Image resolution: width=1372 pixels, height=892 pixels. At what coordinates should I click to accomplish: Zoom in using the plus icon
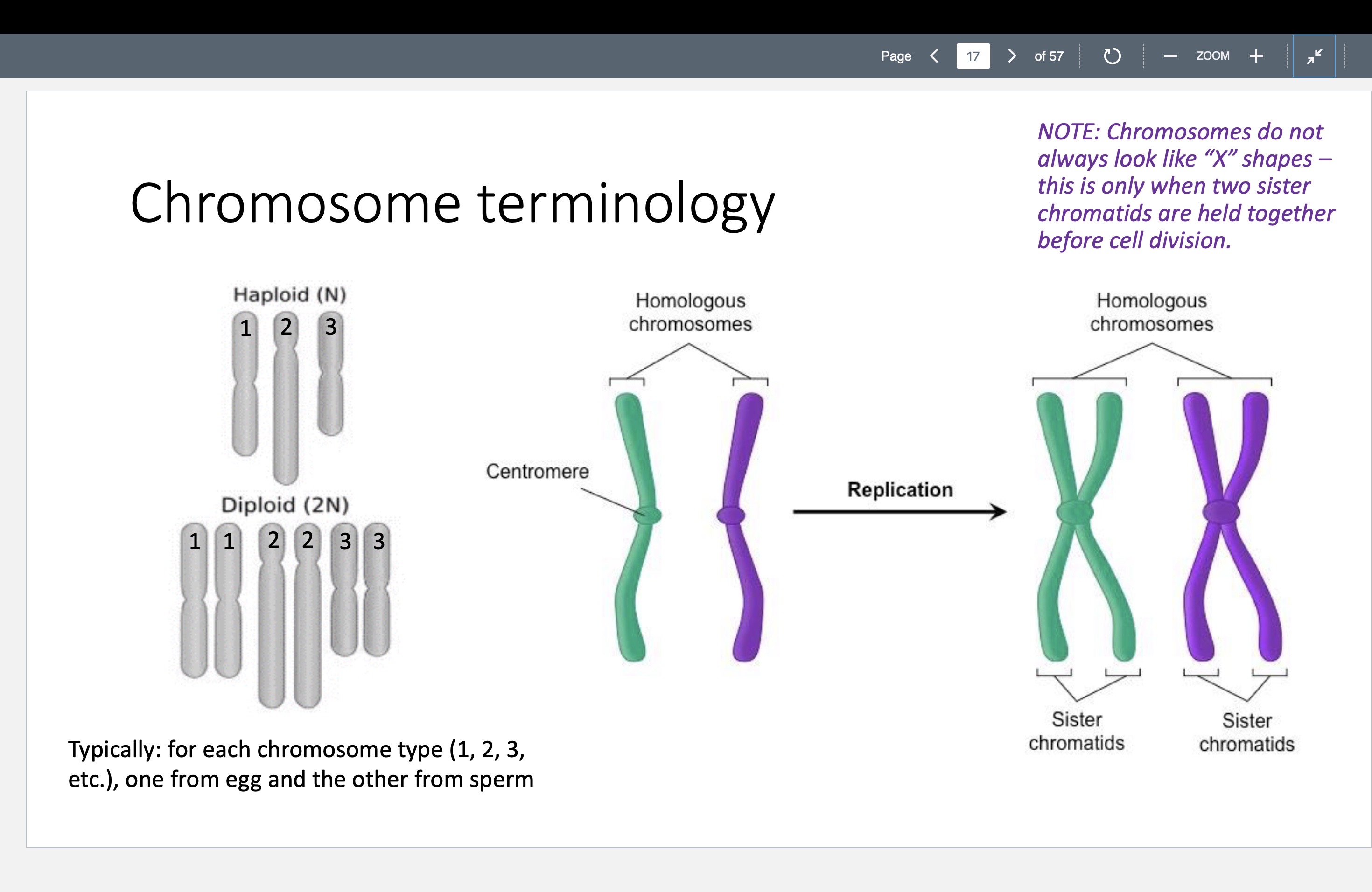pyautogui.click(x=1256, y=56)
